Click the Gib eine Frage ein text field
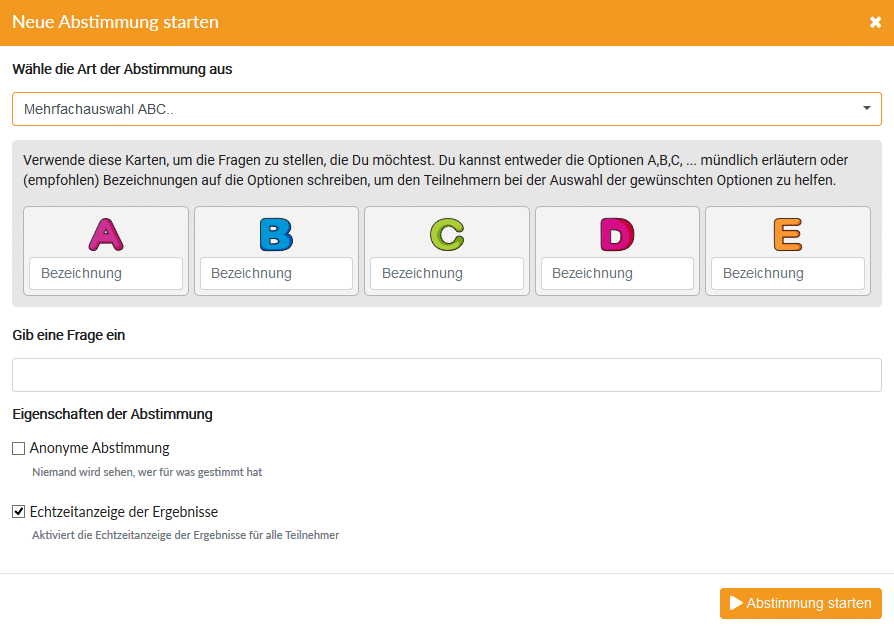The image size is (894, 631). [446, 375]
